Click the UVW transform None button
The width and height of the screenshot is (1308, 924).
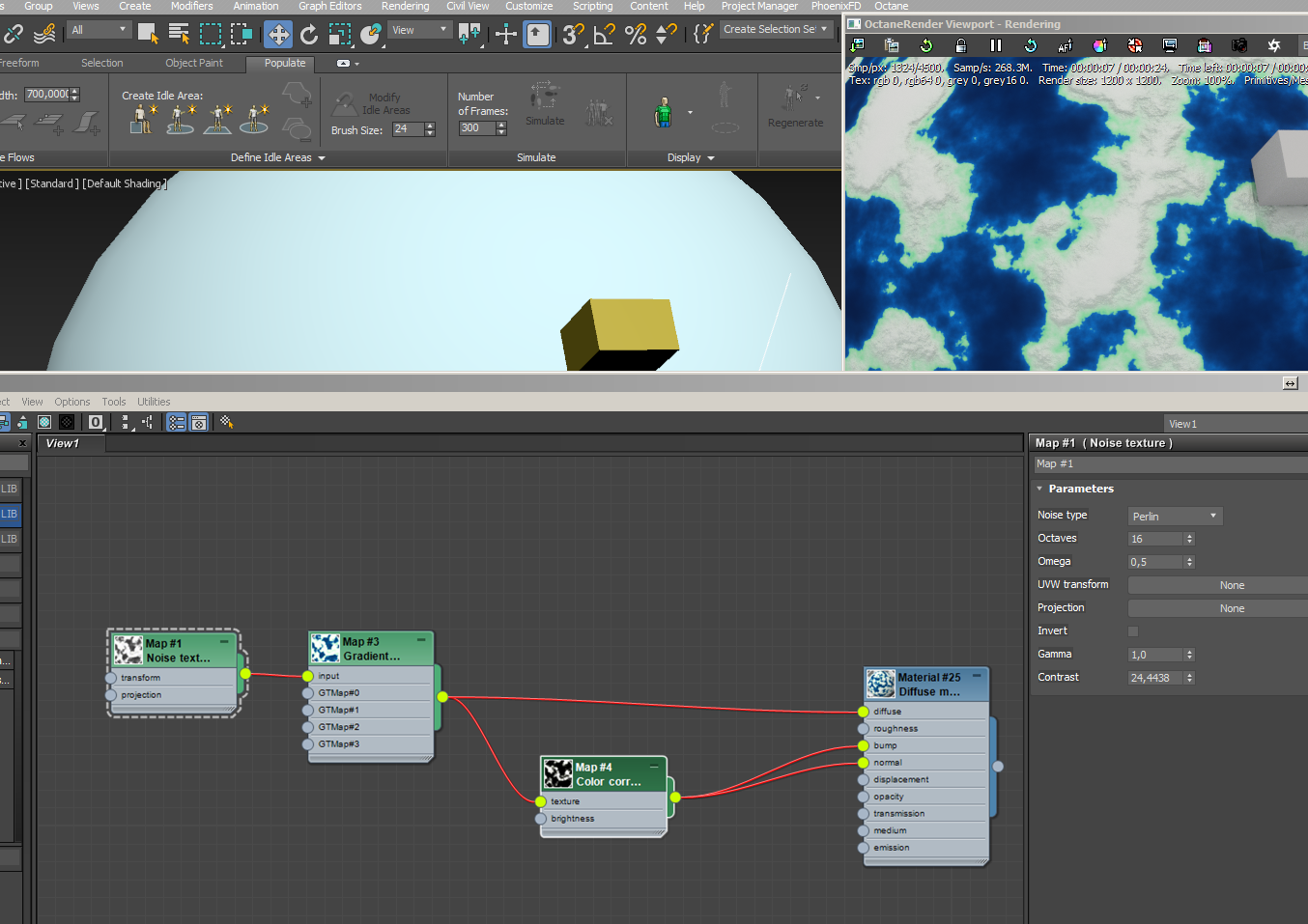(1219, 585)
